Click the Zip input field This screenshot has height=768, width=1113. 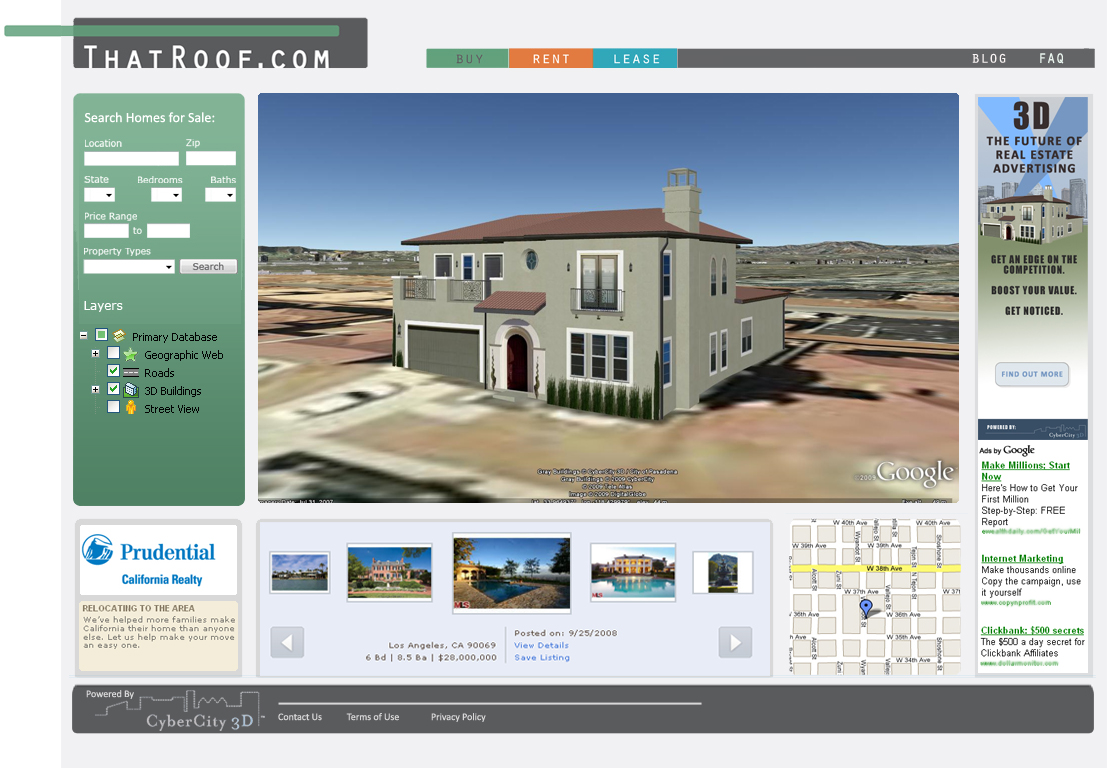click(211, 158)
